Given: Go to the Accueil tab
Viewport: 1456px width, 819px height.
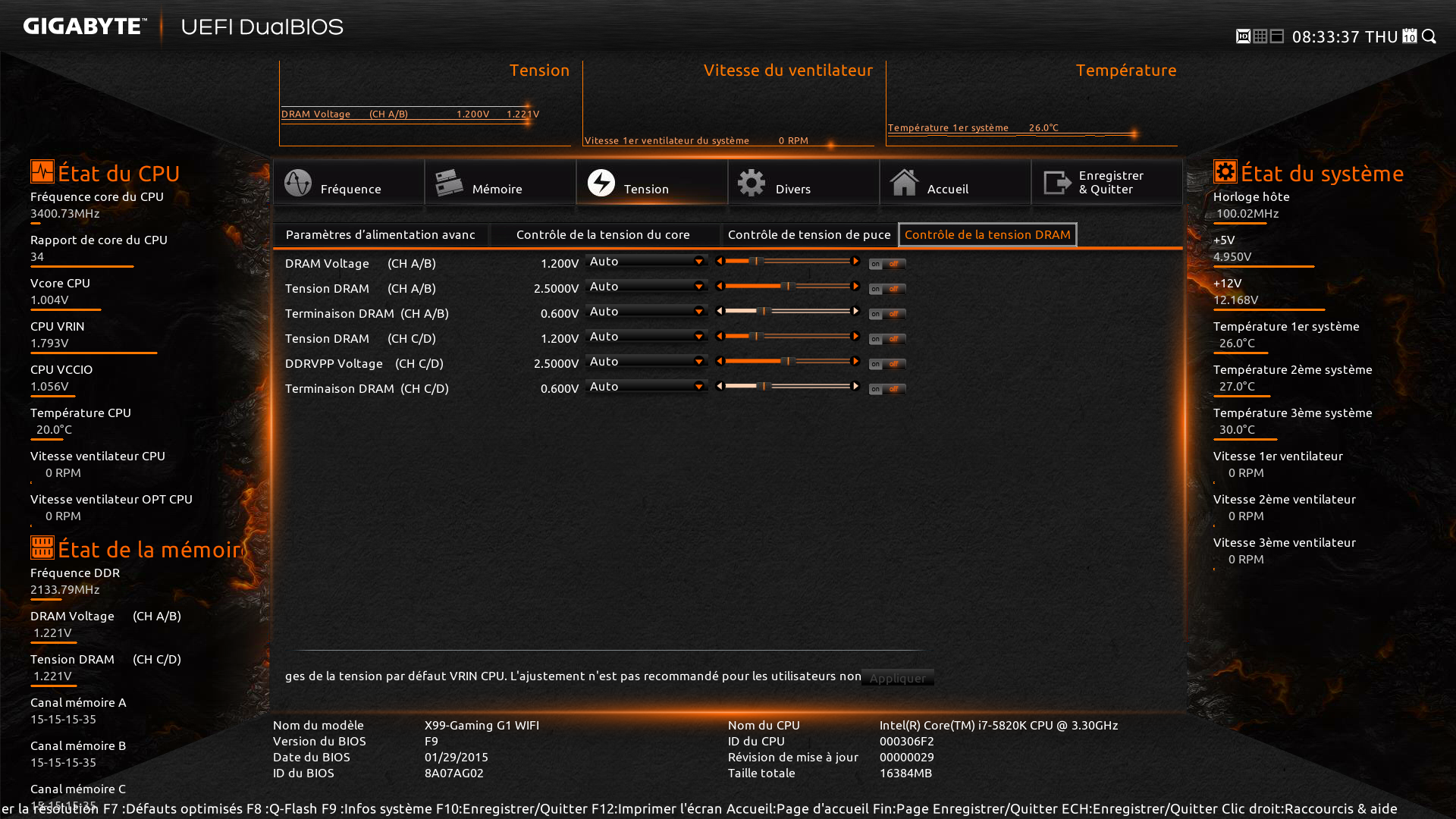Looking at the screenshot, I should pos(955,182).
